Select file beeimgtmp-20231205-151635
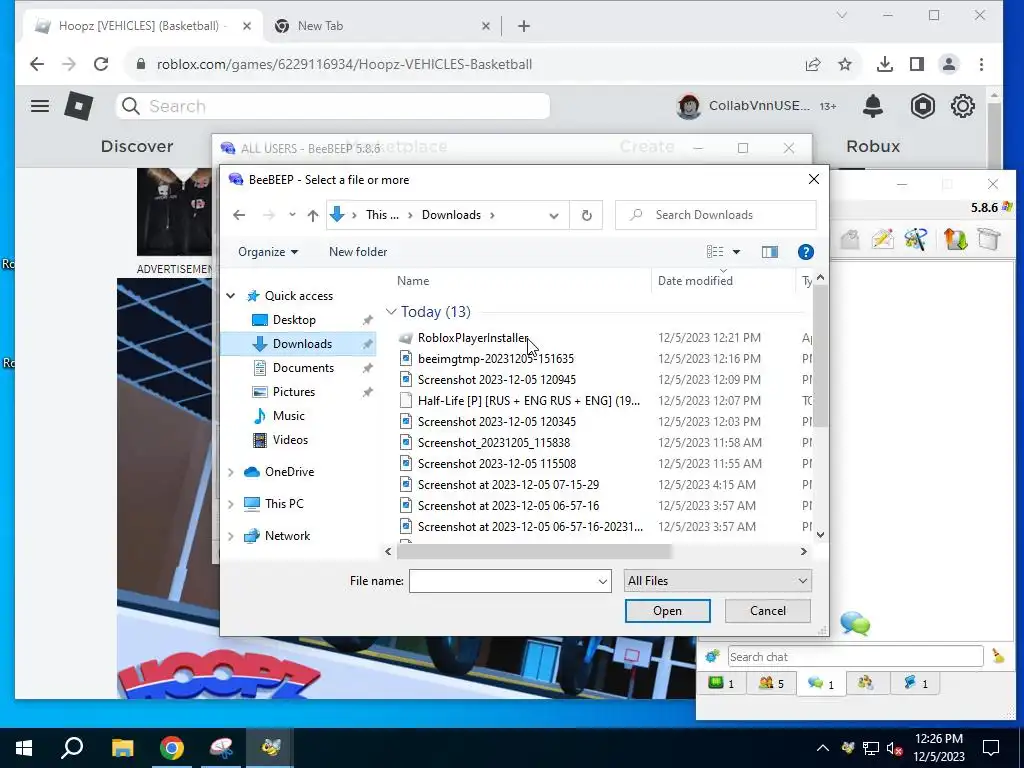Image resolution: width=1024 pixels, height=768 pixels. 496,359
